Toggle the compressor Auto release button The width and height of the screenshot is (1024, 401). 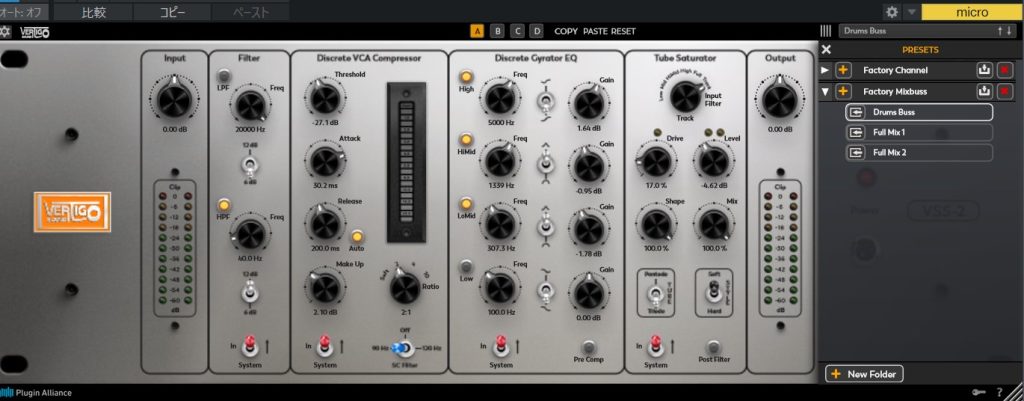click(x=356, y=236)
